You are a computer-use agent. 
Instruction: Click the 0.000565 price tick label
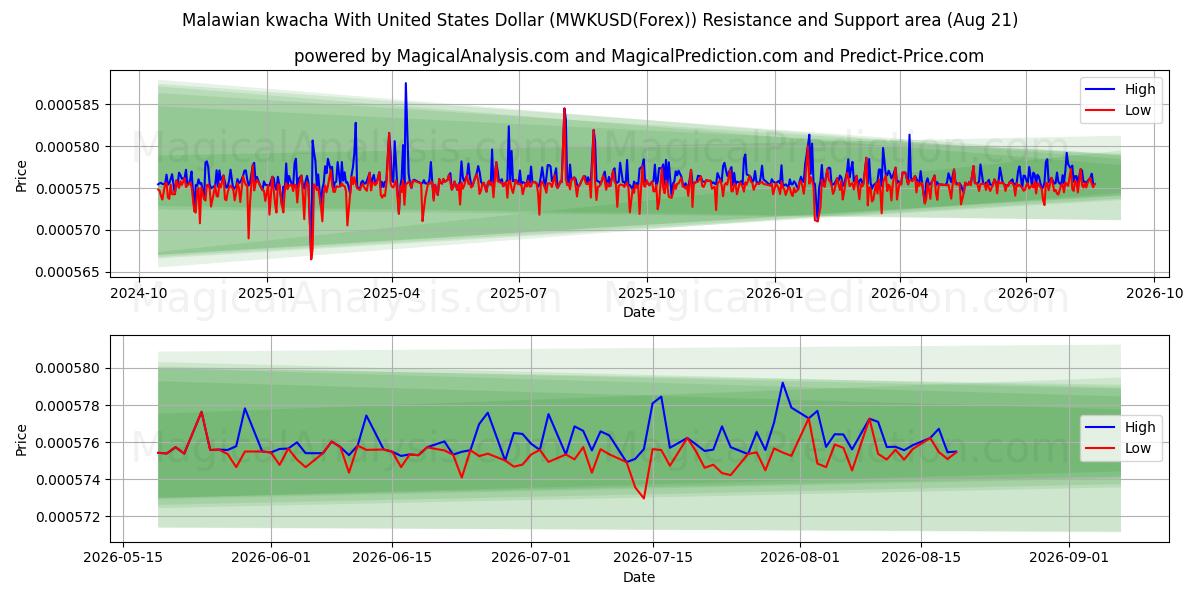click(x=65, y=272)
